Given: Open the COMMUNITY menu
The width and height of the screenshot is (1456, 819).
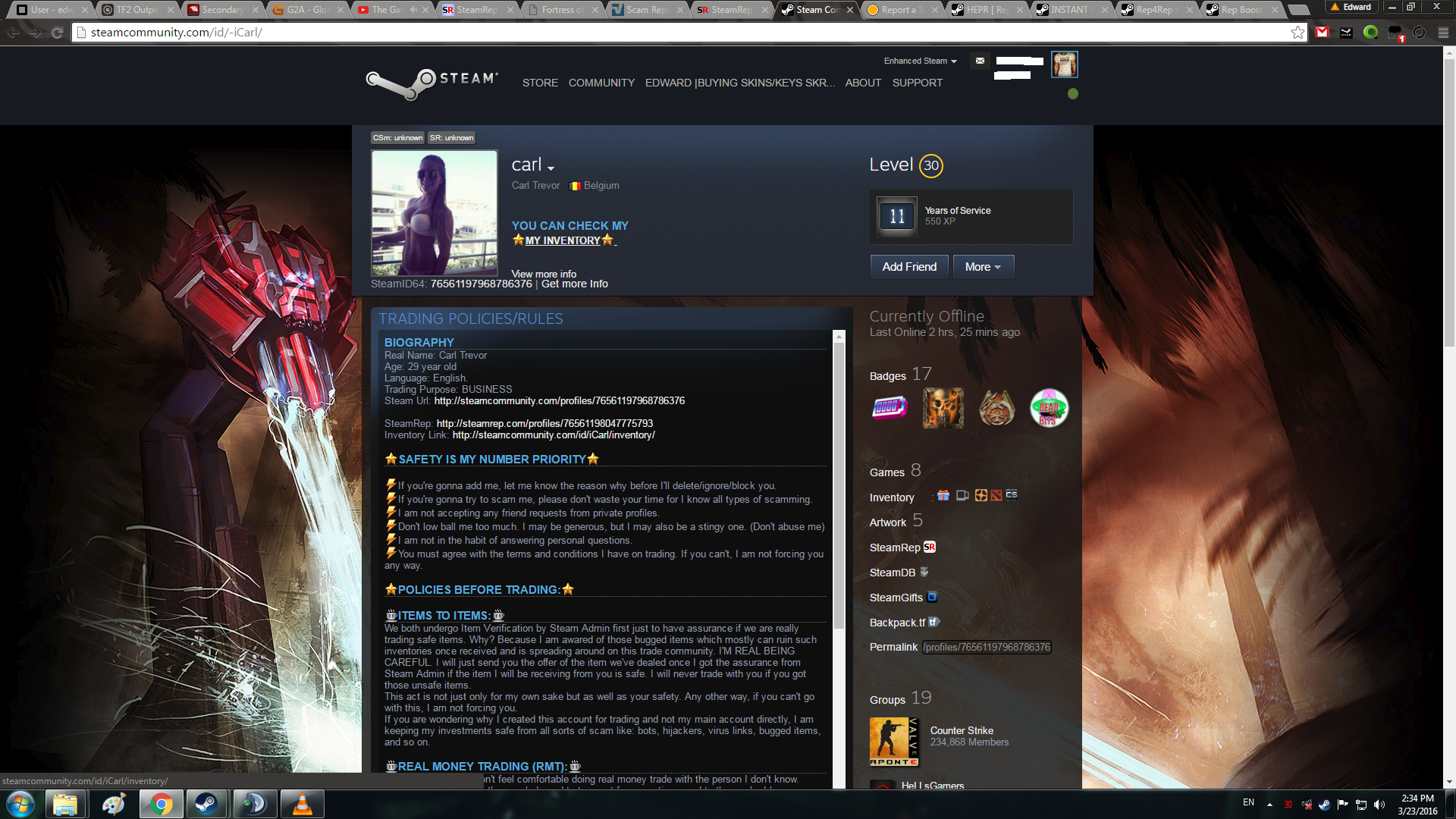Looking at the screenshot, I should [x=601, y=83].
